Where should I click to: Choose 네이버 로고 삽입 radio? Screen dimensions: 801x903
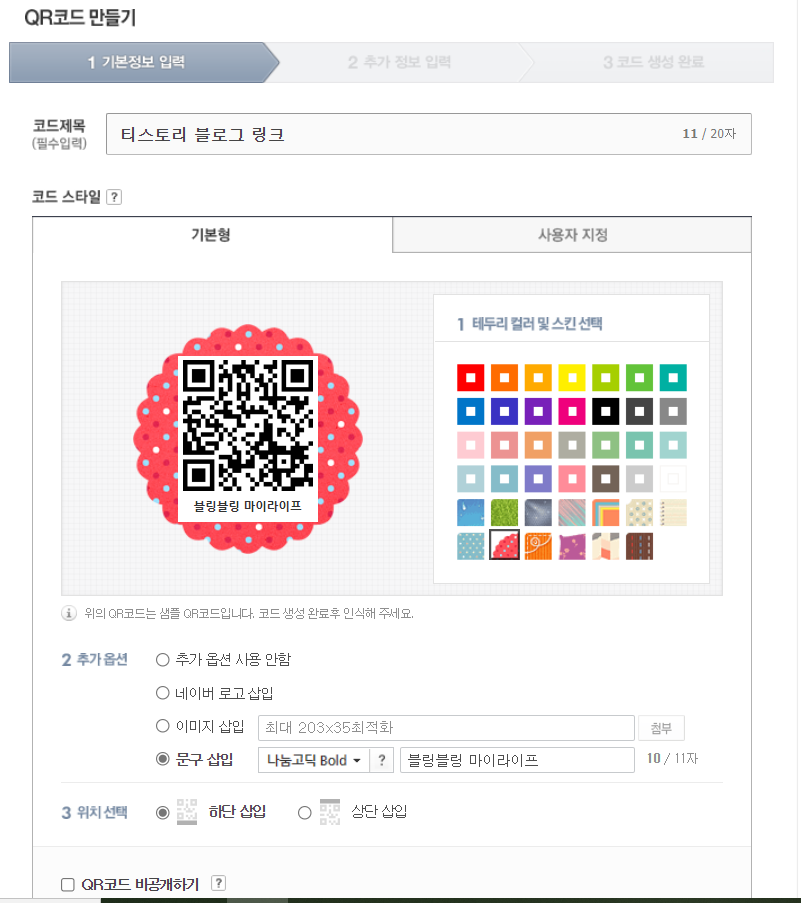point(162,693)
